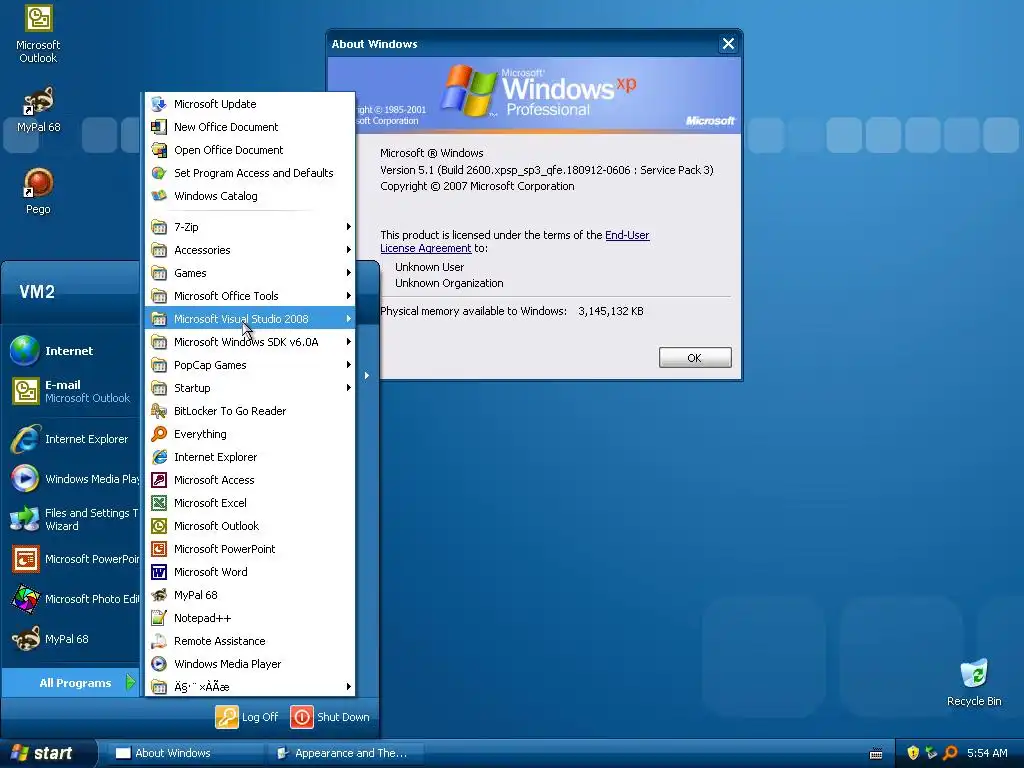
Task: Launch Microsoft Excel
Action: pyautogui.click(x=249, y=503)
